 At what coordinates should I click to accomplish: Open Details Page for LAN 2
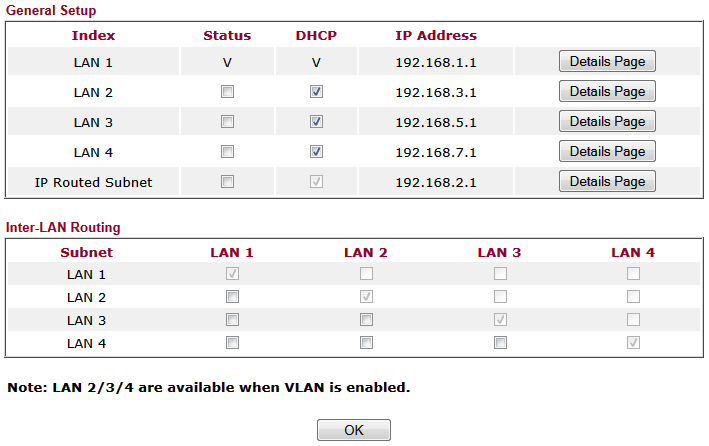click(607, 92)
